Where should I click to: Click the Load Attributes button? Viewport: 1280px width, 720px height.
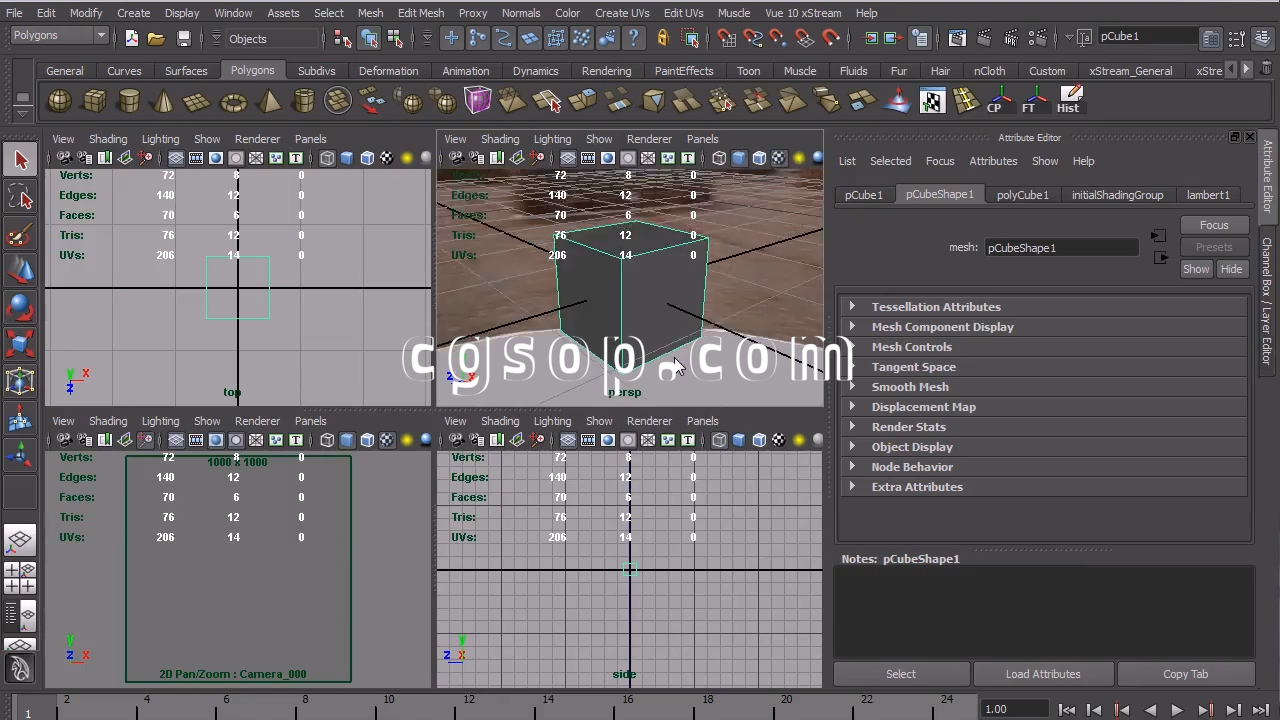click(1043, 674)
